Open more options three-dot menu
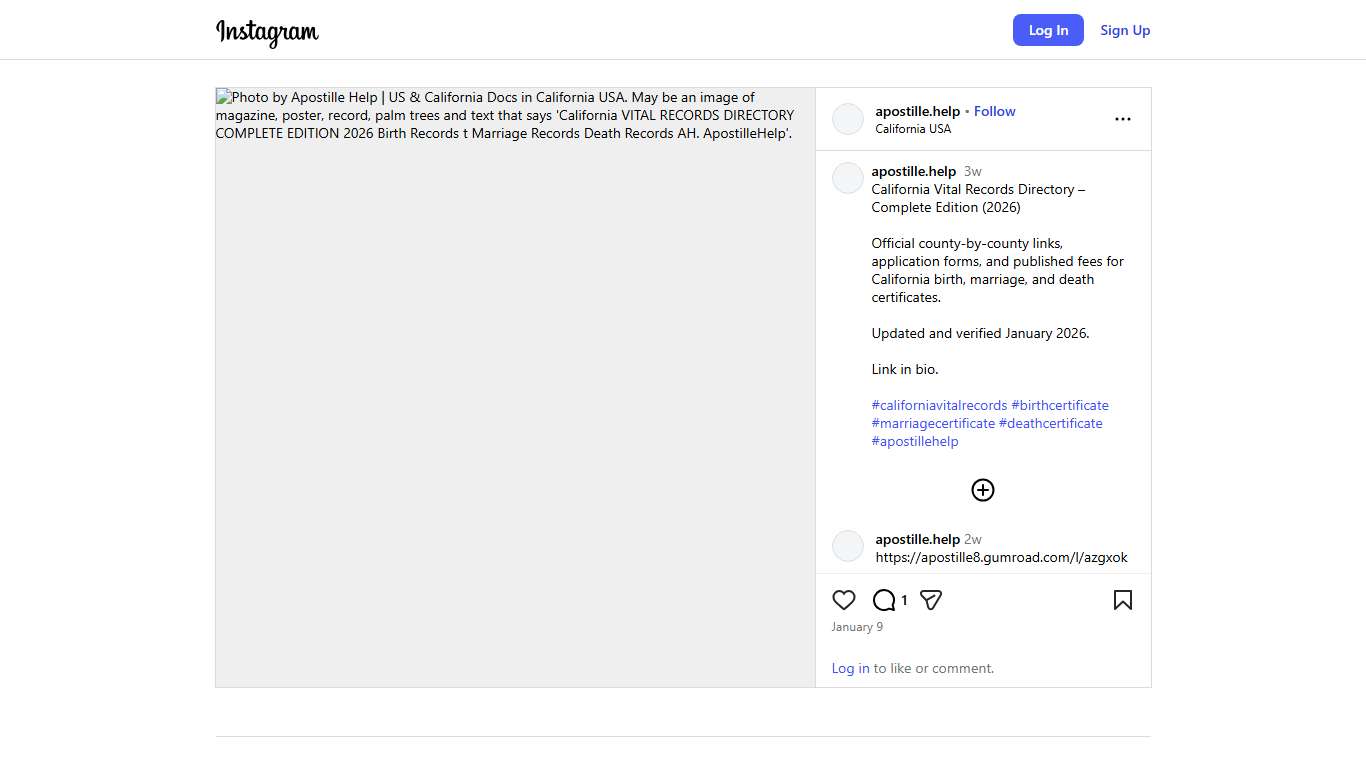1366x768 pixels. (1122, 119)
